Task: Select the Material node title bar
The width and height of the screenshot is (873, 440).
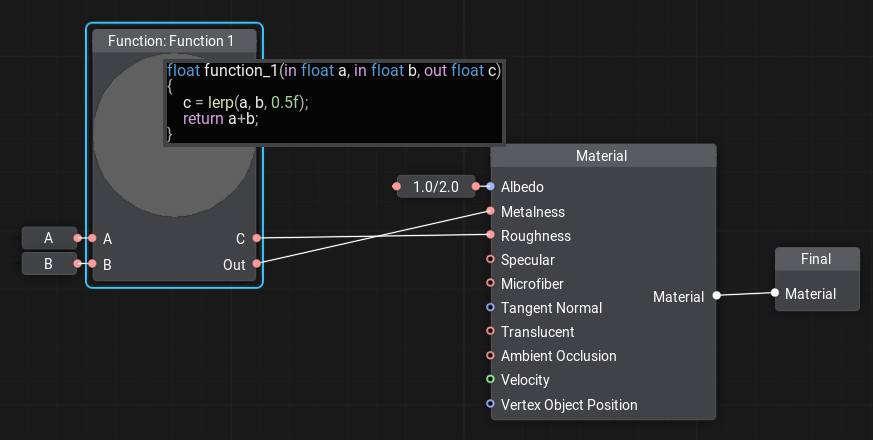Action: click(x=603, y=156)
